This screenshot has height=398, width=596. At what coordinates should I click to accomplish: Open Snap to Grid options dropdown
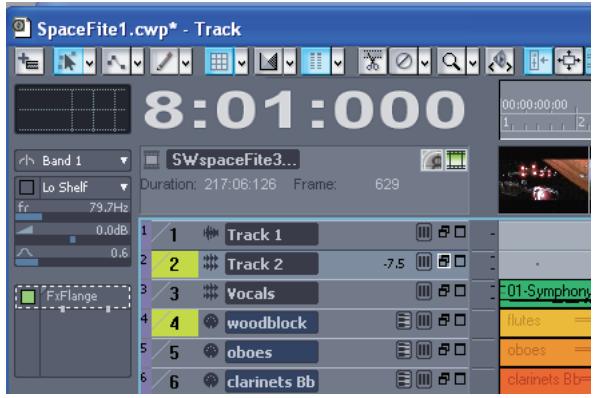[x=241, y=61]
